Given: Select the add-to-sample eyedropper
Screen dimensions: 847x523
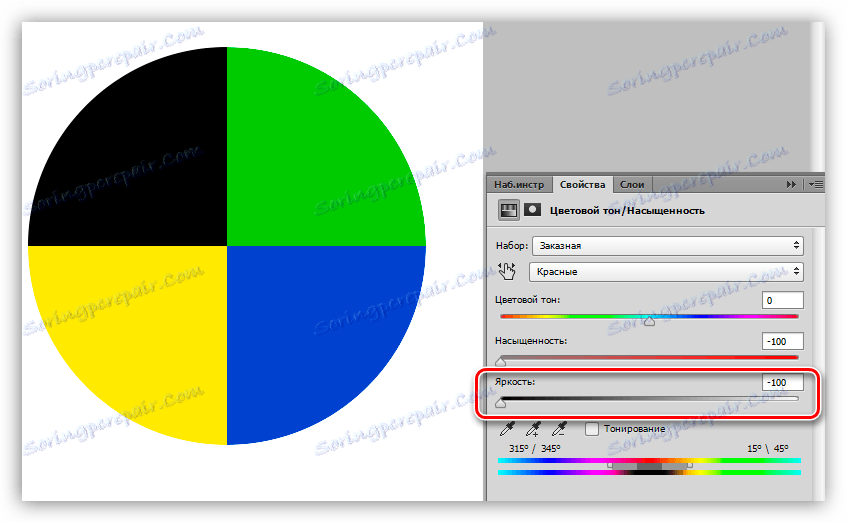Looking at the screenshot, I should [x=533, y=429].
